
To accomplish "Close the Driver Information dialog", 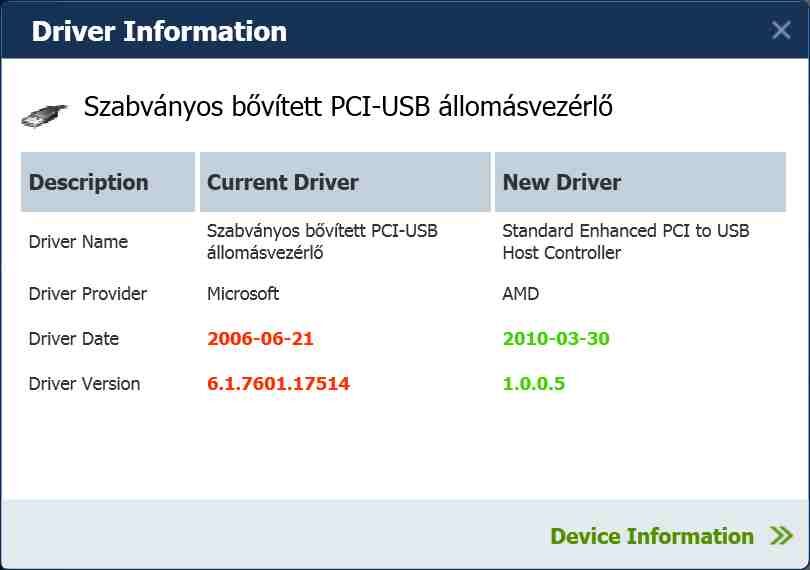I will coord(781,31).
